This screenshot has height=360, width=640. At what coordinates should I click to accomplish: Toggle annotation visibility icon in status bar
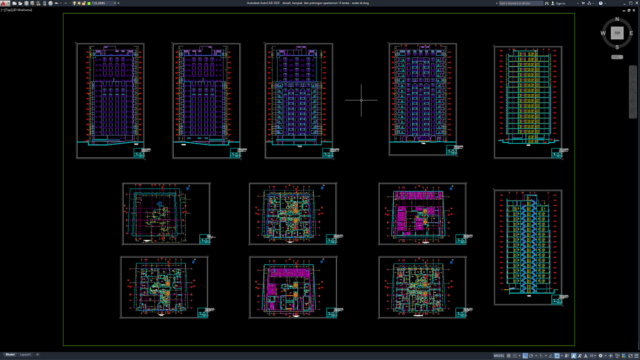click(x=574, y=356)
